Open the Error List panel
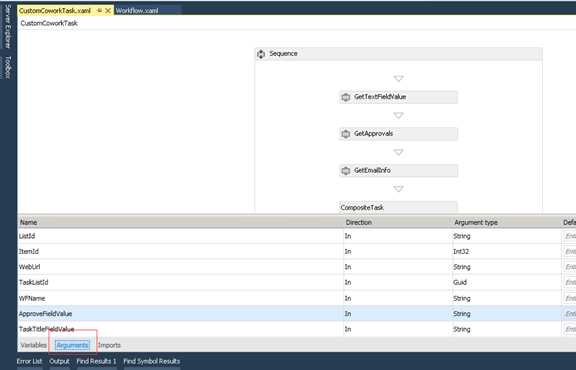The height and width of the screenshot is (370, 576). pyautogui.click(x=29, y=361)
